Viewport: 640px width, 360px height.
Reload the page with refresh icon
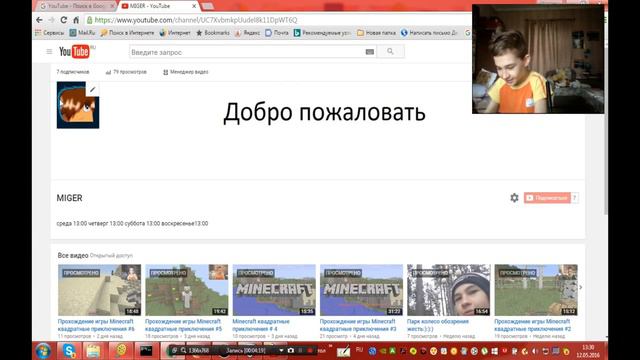coord(64,20)
